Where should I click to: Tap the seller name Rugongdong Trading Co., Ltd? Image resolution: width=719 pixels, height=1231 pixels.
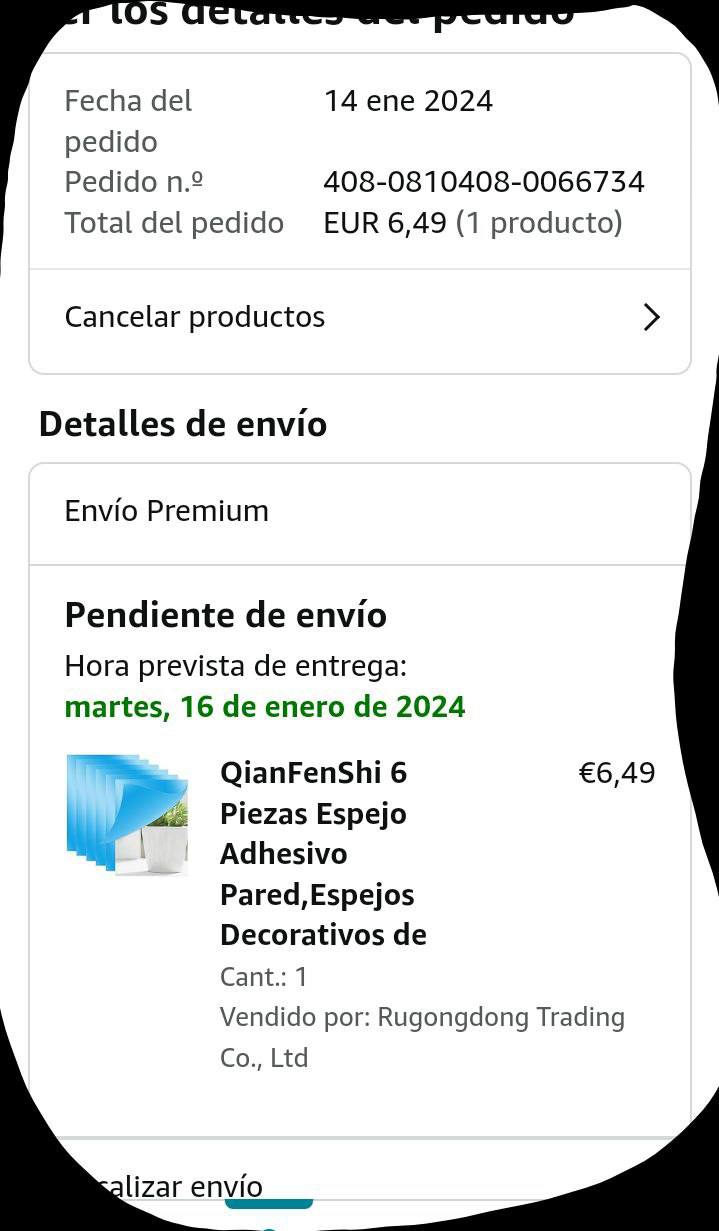(x=422, y=1037)
